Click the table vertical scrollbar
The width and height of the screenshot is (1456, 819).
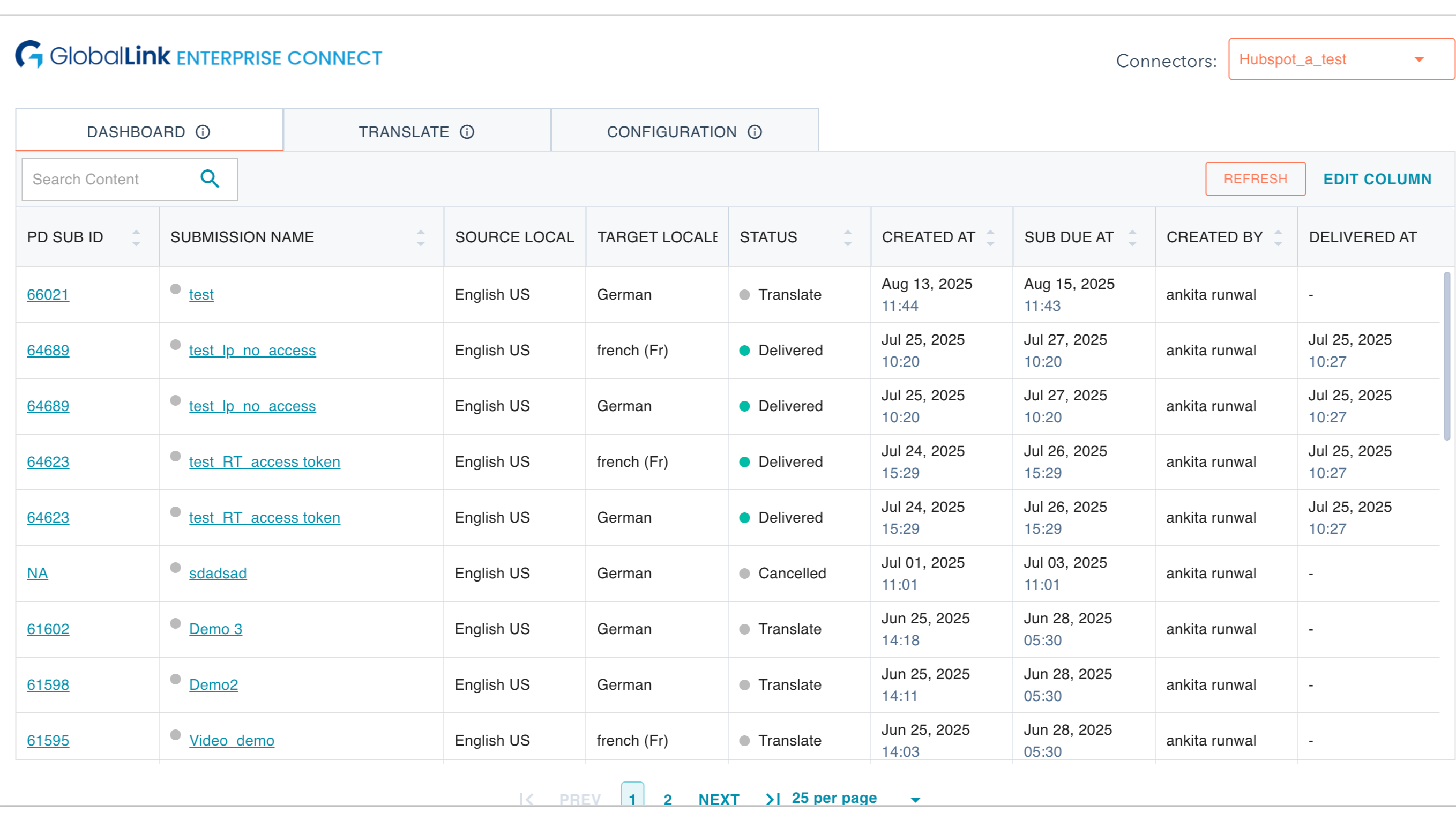coord(1446,356)
